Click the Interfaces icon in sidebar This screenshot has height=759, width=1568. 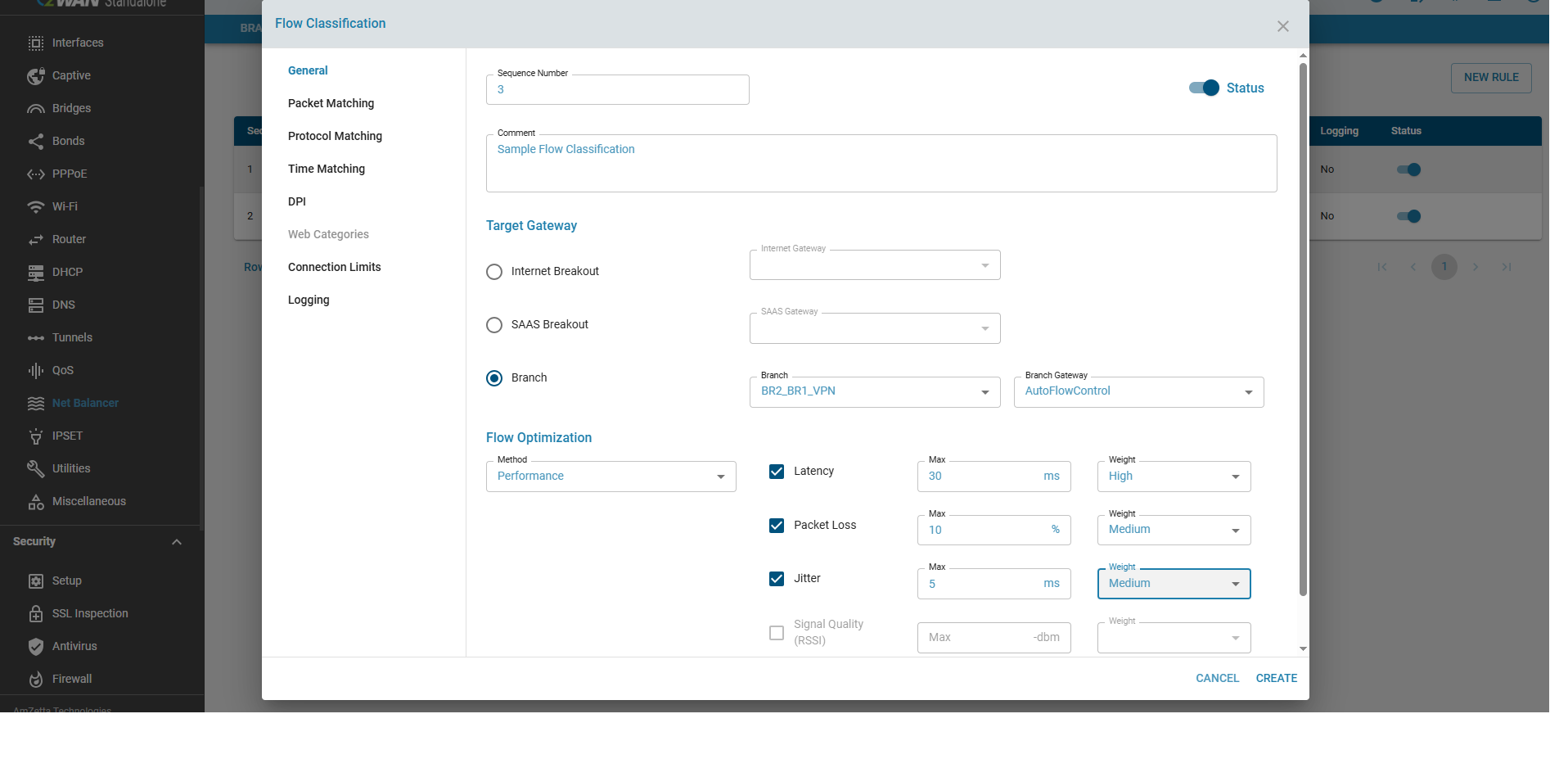pyautogui.click(x=36, y=43)
